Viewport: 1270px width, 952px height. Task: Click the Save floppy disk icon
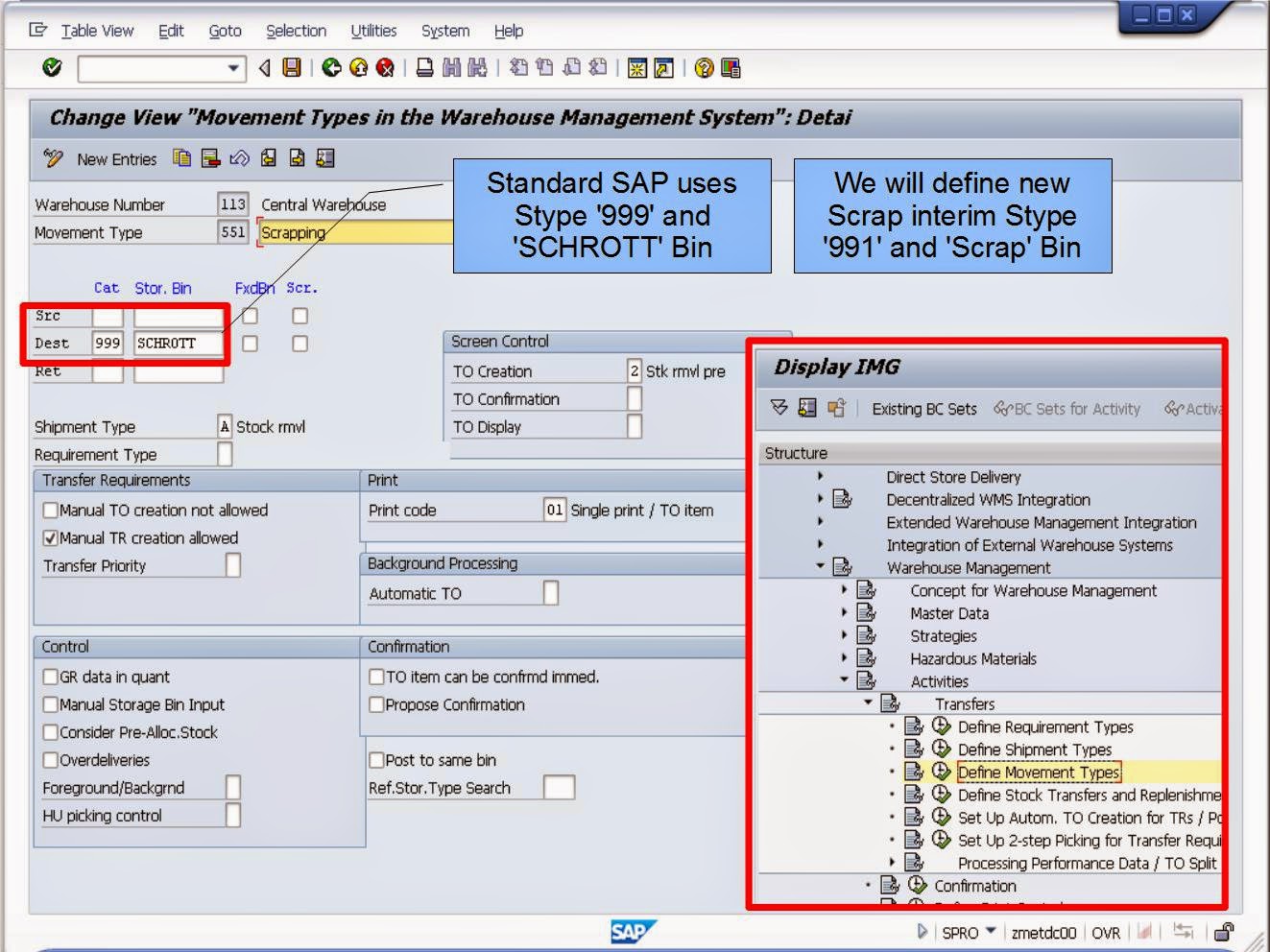tap(292, 67)
